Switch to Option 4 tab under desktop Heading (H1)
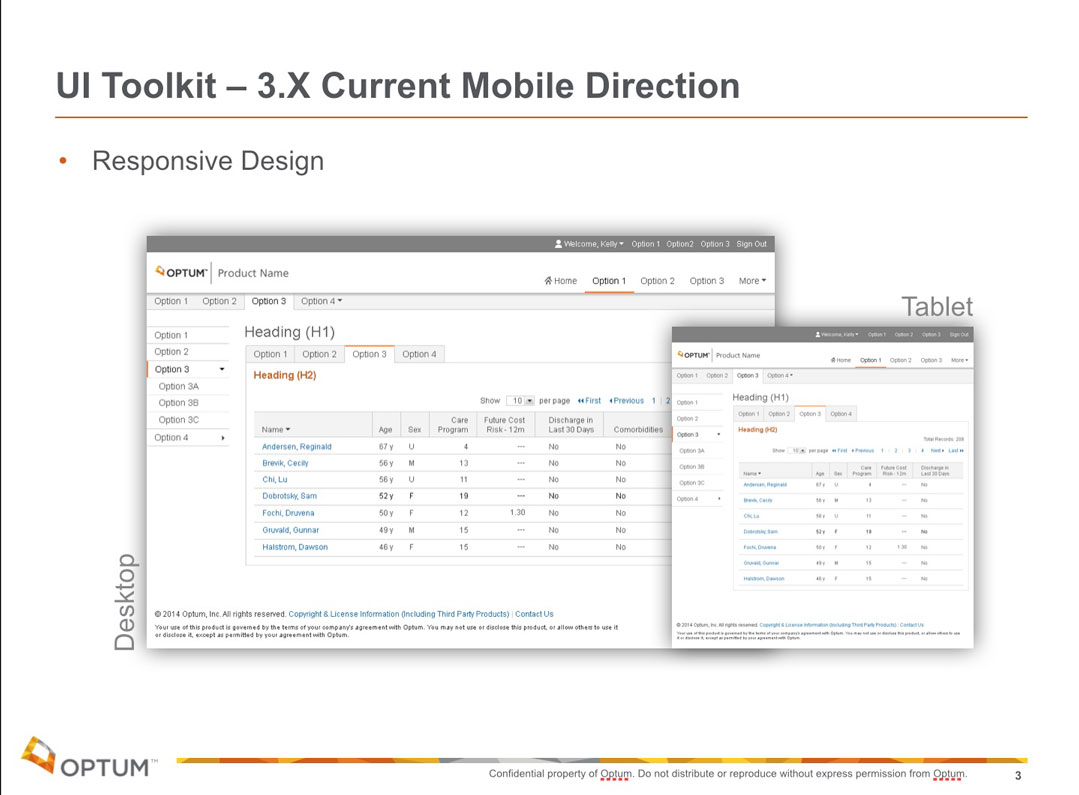This screenshot has height=795, width=1079. coord(419,354)
